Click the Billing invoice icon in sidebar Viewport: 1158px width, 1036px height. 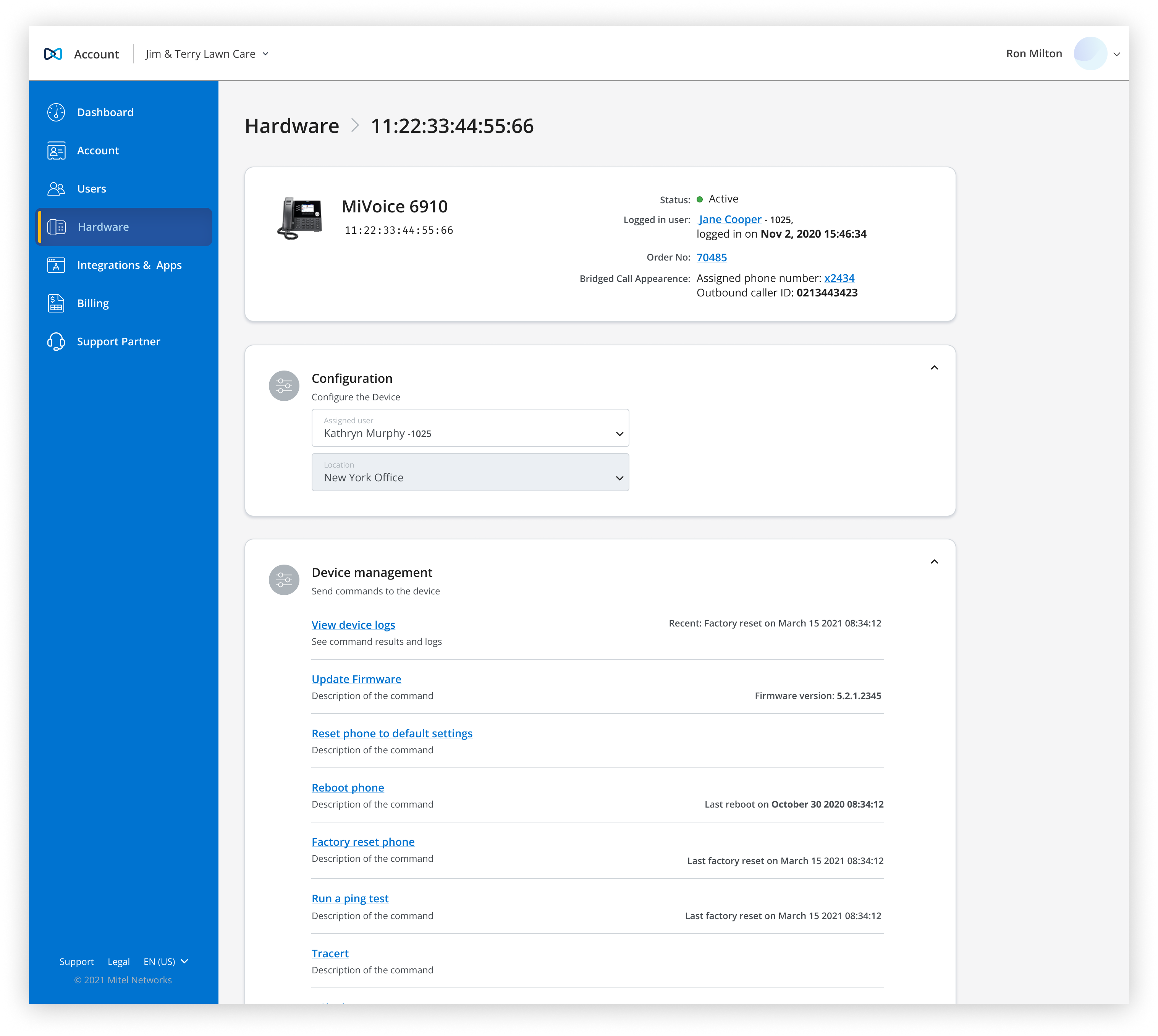56,303
